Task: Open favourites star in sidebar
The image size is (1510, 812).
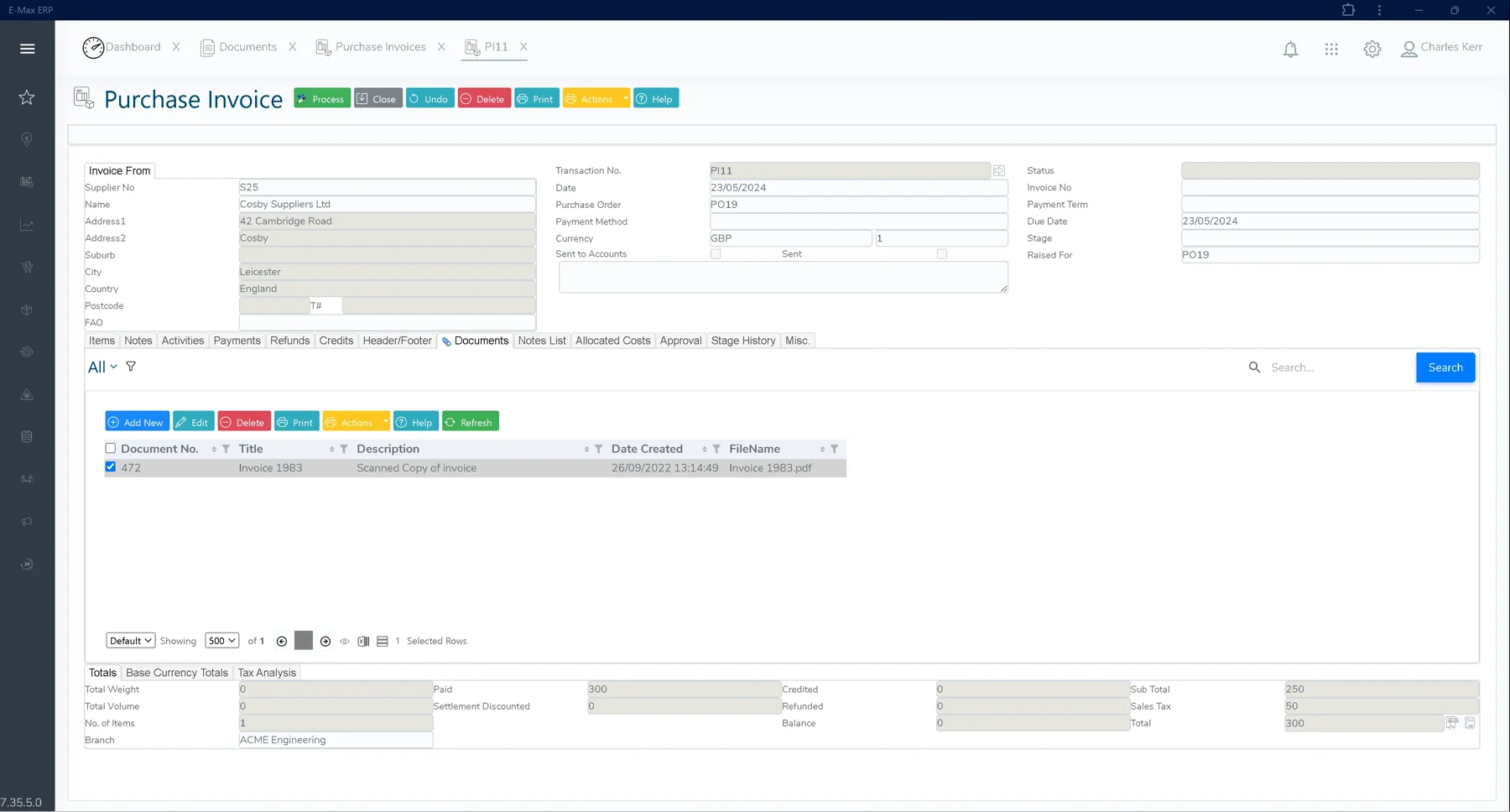Action: pyautogui.click(x=27, y=97)
